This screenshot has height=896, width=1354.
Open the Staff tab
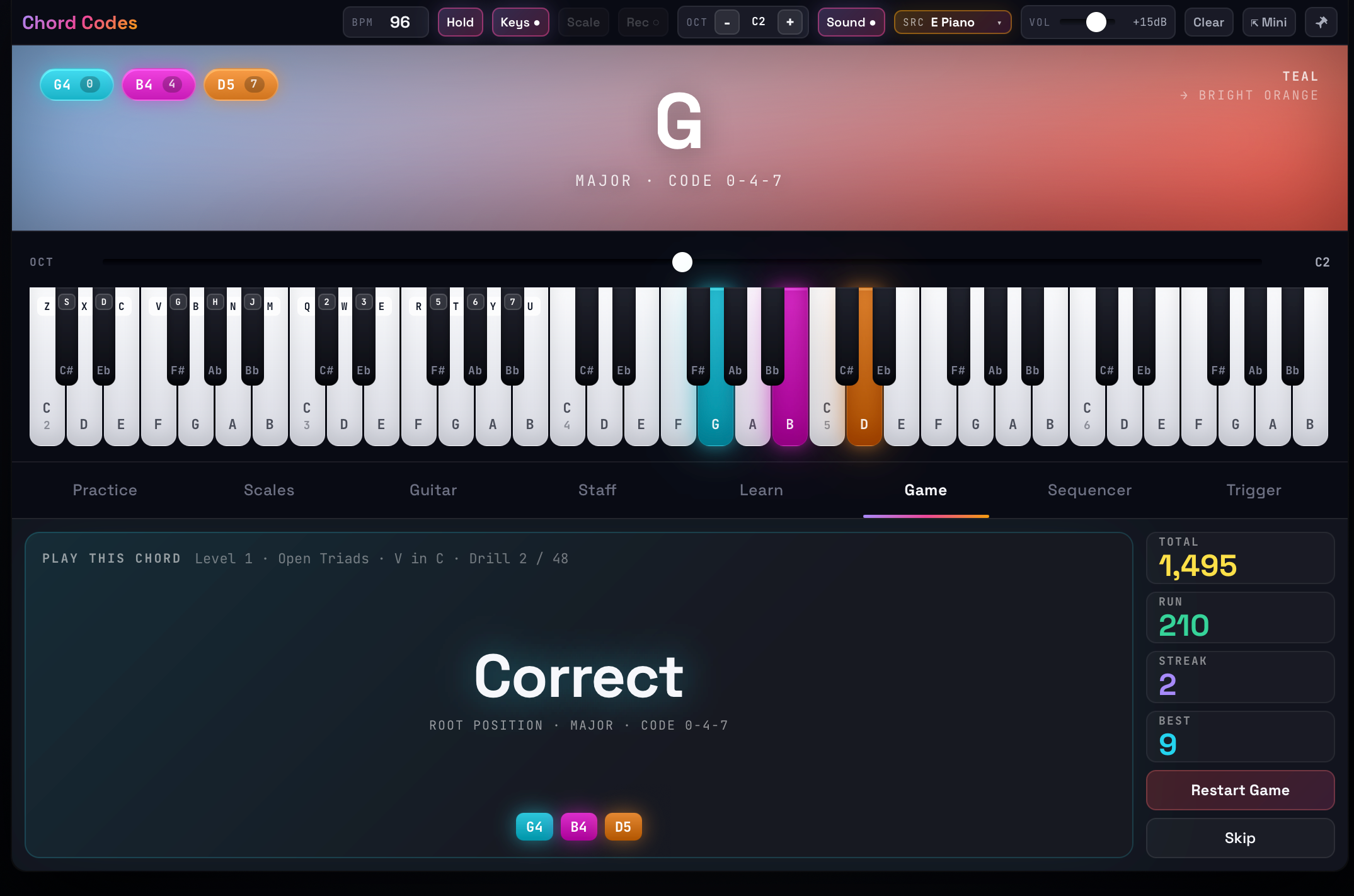coord(597,490)
